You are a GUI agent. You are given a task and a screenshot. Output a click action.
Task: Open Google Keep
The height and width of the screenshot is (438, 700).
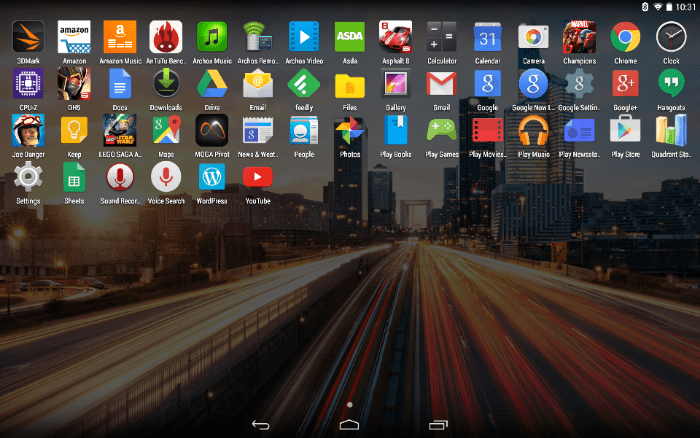coord(74,130)
